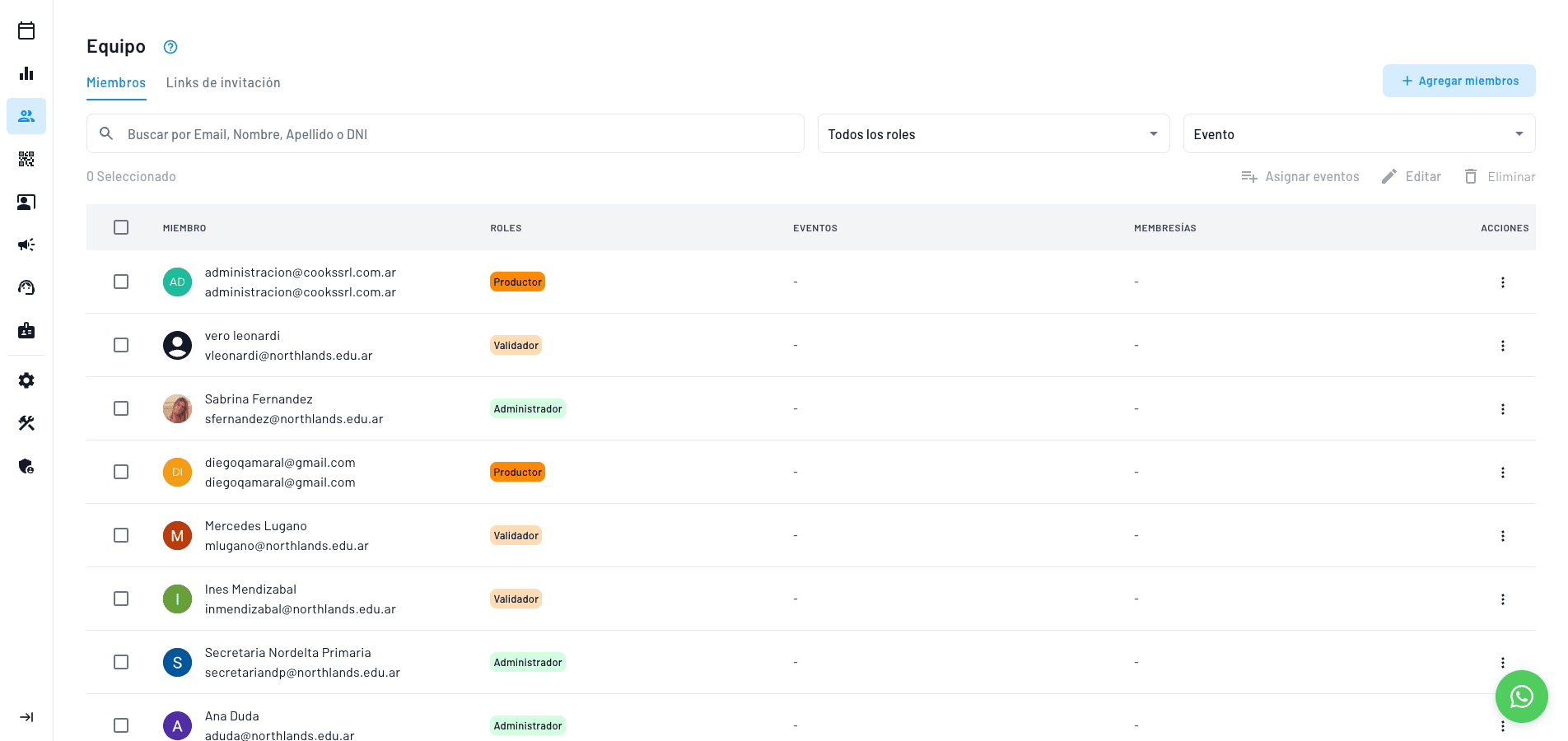
Task: Click Sabrina Fernandez's profile photo
Action: (177, 408)
